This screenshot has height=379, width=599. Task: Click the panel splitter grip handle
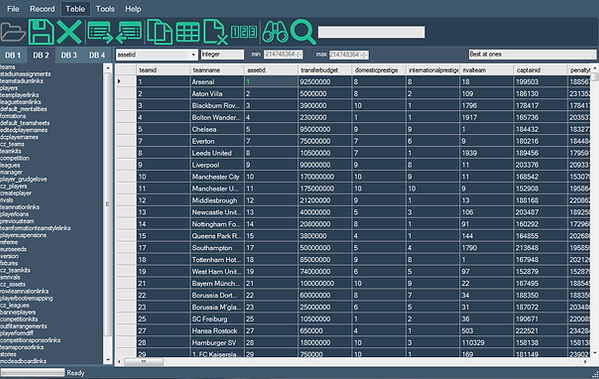tap(107, 204)
